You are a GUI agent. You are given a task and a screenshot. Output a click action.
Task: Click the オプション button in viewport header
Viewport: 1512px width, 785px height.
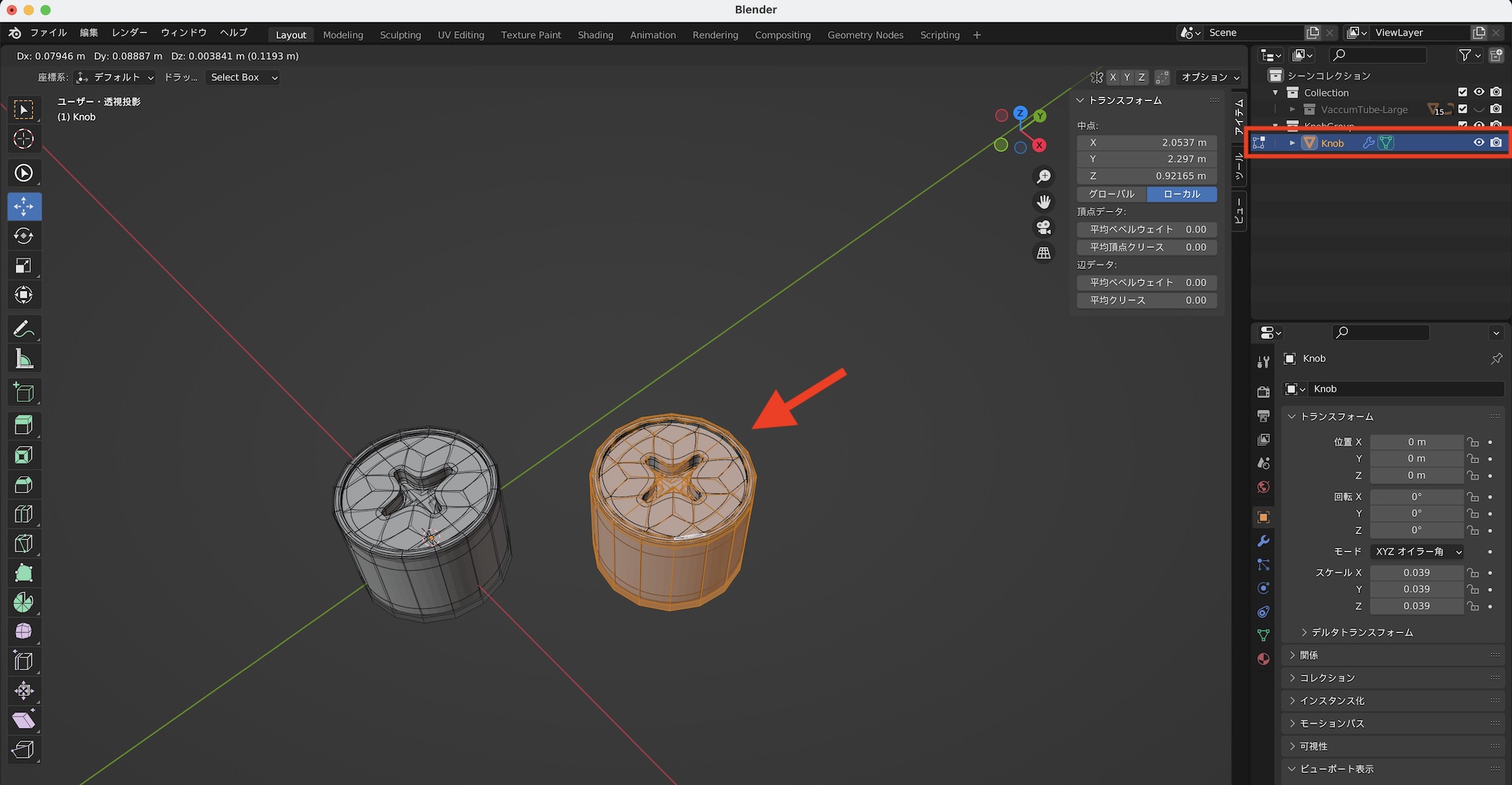click(x=1210, y=77)
